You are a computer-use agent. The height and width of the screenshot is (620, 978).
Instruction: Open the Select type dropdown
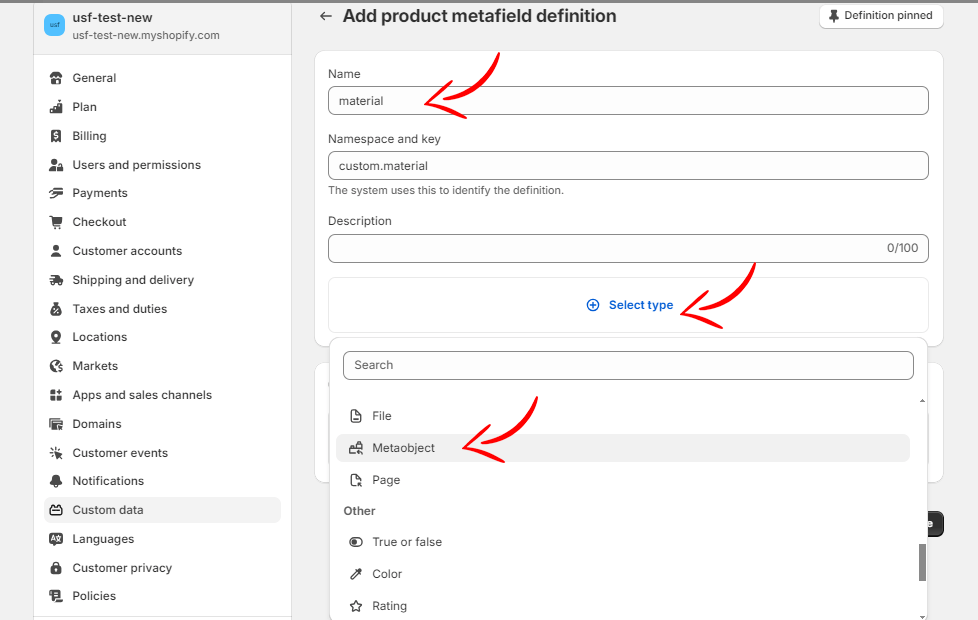pos(629,305)
